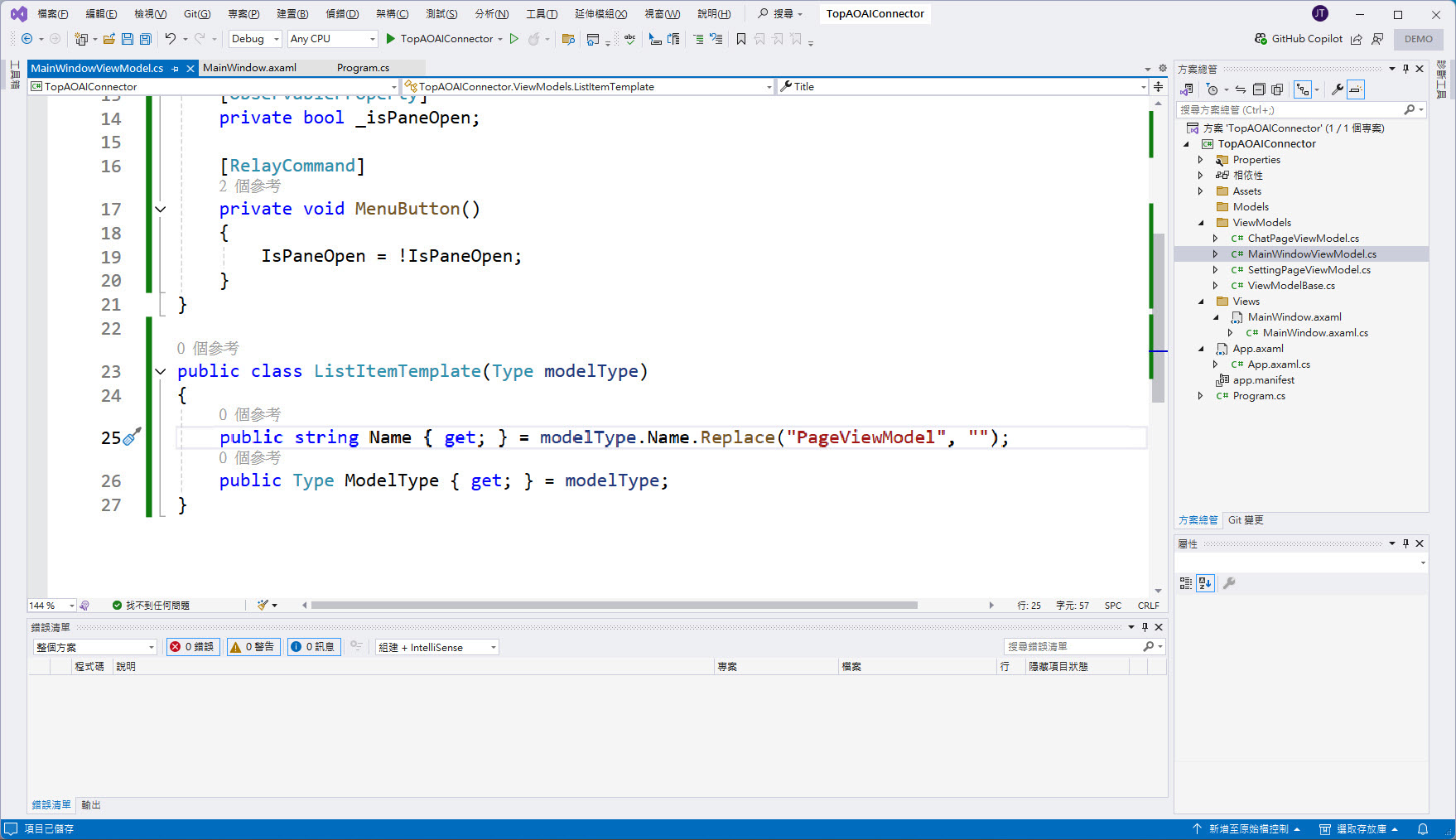Switch to the Git 變更 tab
The image size is (1456, 840).
click(1246, 520)
